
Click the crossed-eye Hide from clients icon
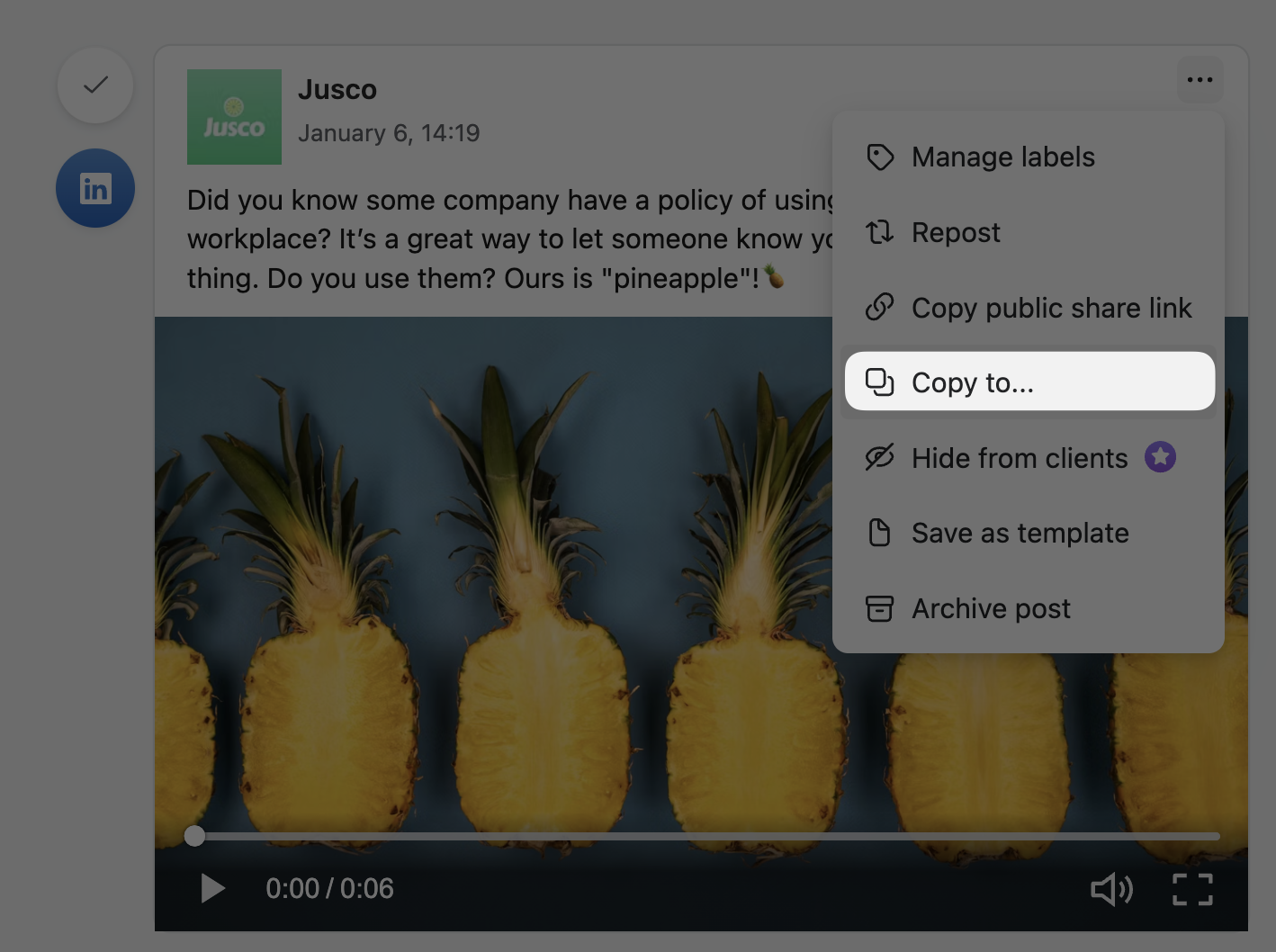(x=879, y=458)
